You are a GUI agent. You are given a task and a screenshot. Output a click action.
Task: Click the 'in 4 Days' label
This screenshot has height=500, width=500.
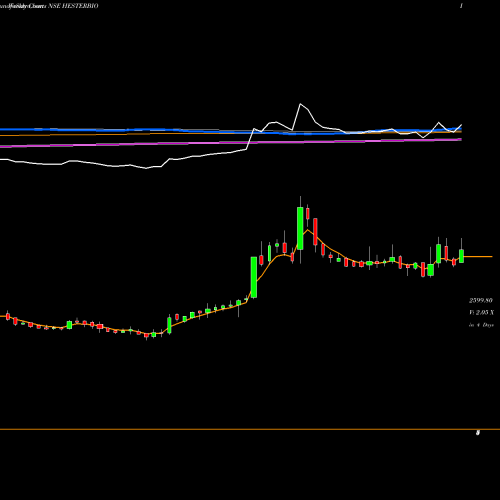[481, 325]
